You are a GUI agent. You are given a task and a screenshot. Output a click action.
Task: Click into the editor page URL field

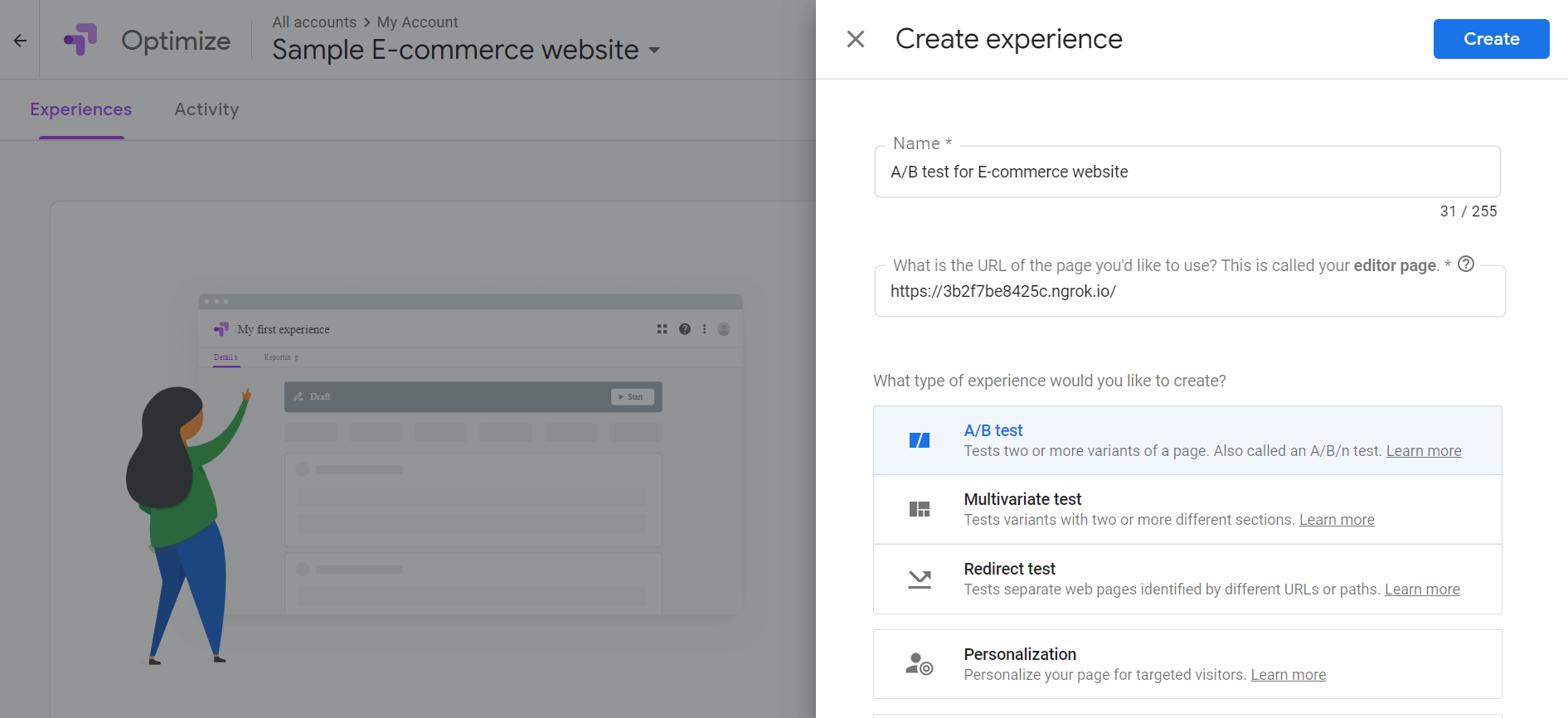(x=1190, y=291)
